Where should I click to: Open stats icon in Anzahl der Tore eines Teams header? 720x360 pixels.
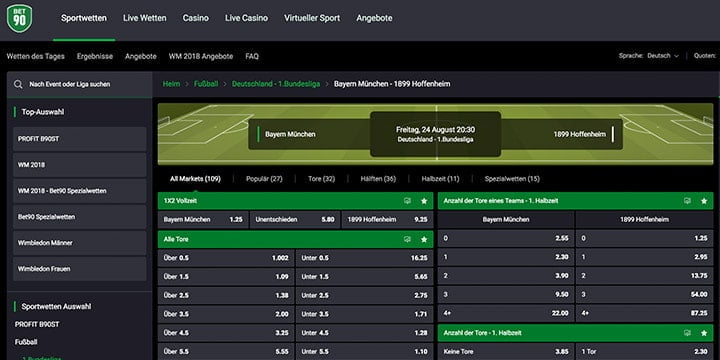(687, 201)
